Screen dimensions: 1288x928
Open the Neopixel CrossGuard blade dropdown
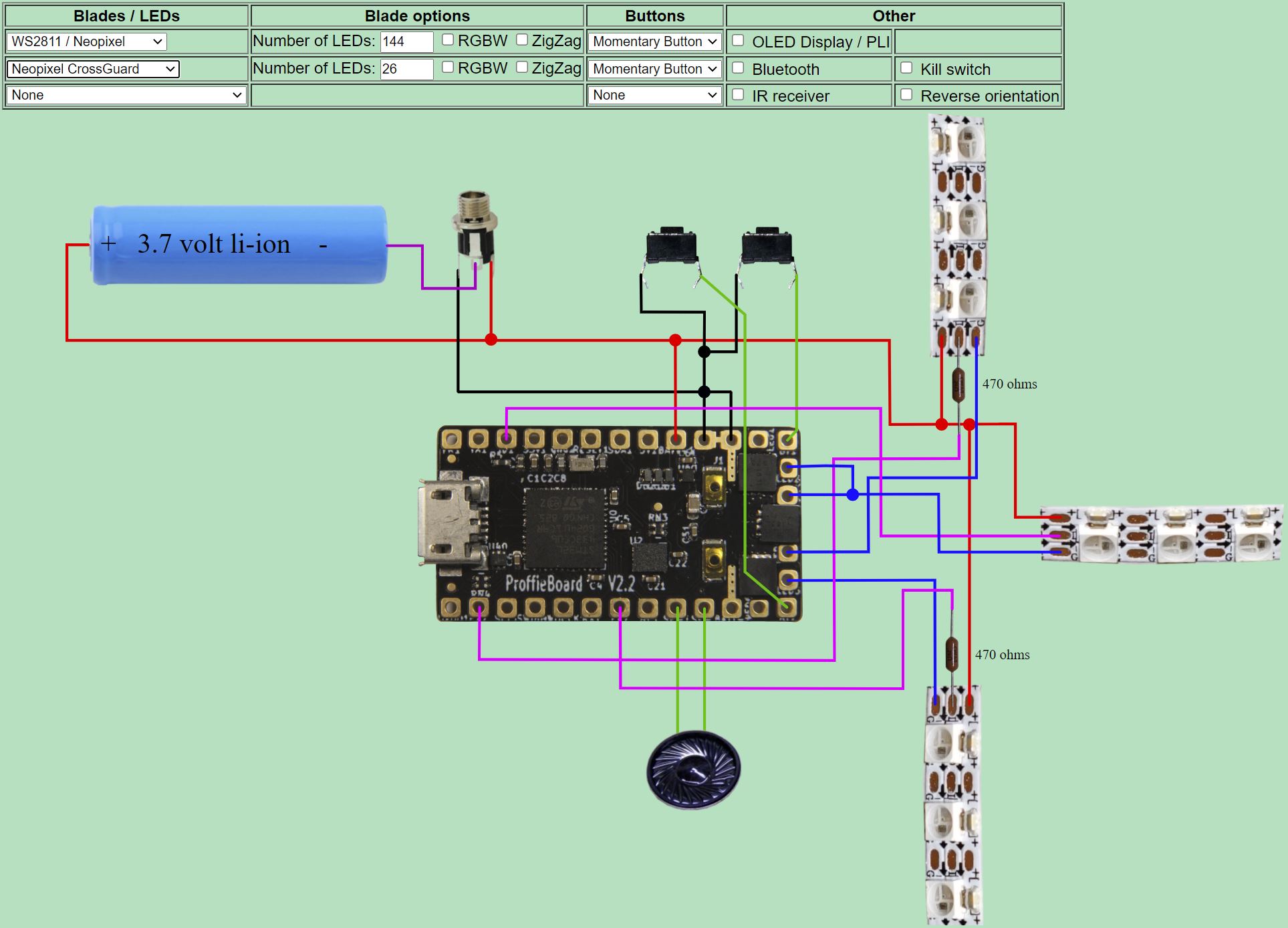pyautogui.click(x=93, y=69)
